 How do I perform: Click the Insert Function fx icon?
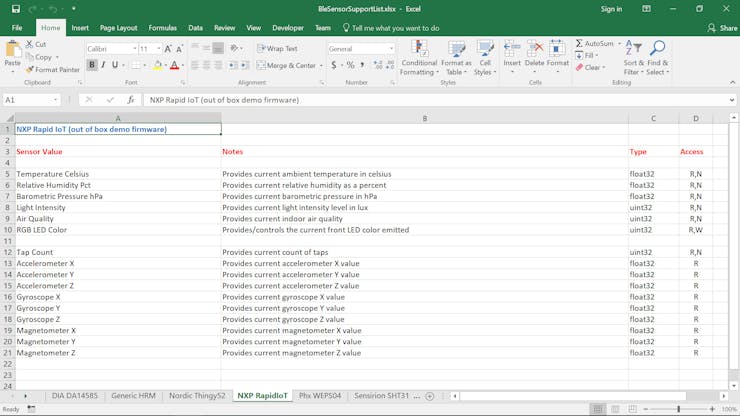coord(131,100)
